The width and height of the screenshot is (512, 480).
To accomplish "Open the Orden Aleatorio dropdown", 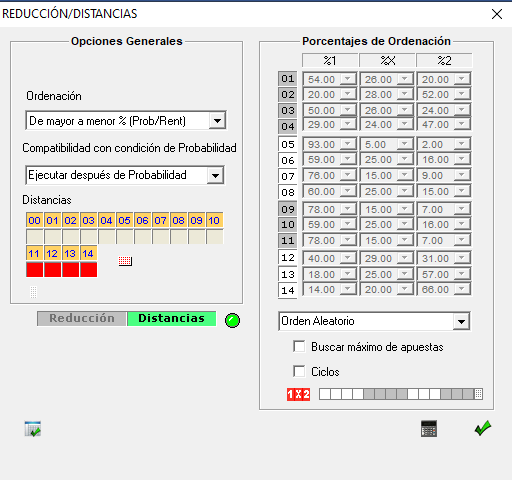I will click(461, 321).
